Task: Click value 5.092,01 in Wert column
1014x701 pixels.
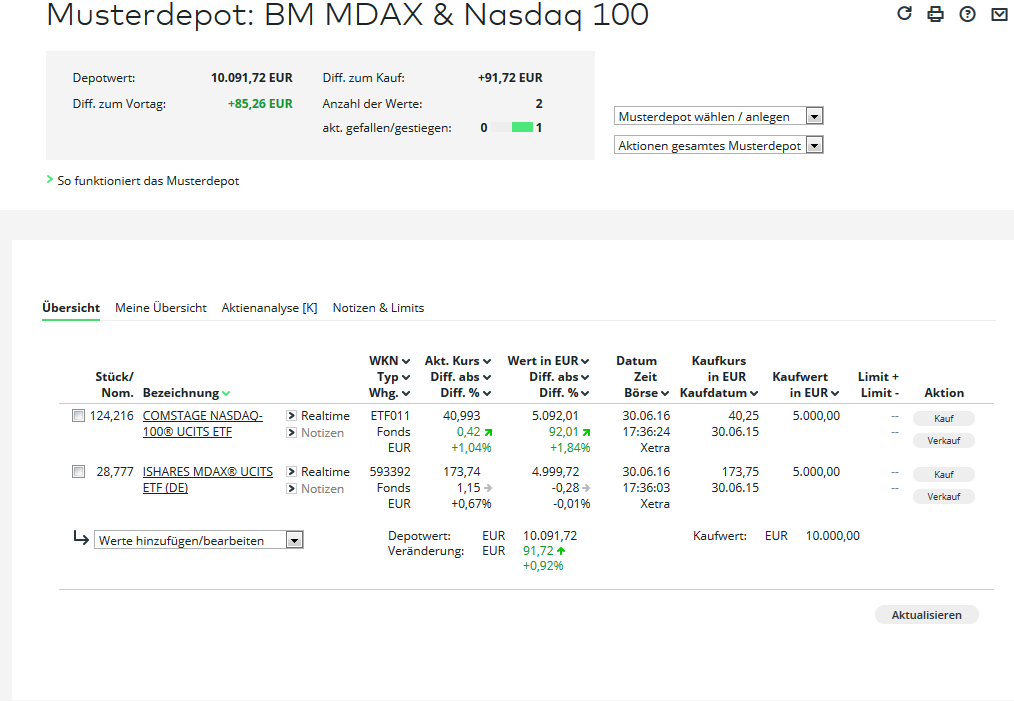Action: (x=555, y=416)
